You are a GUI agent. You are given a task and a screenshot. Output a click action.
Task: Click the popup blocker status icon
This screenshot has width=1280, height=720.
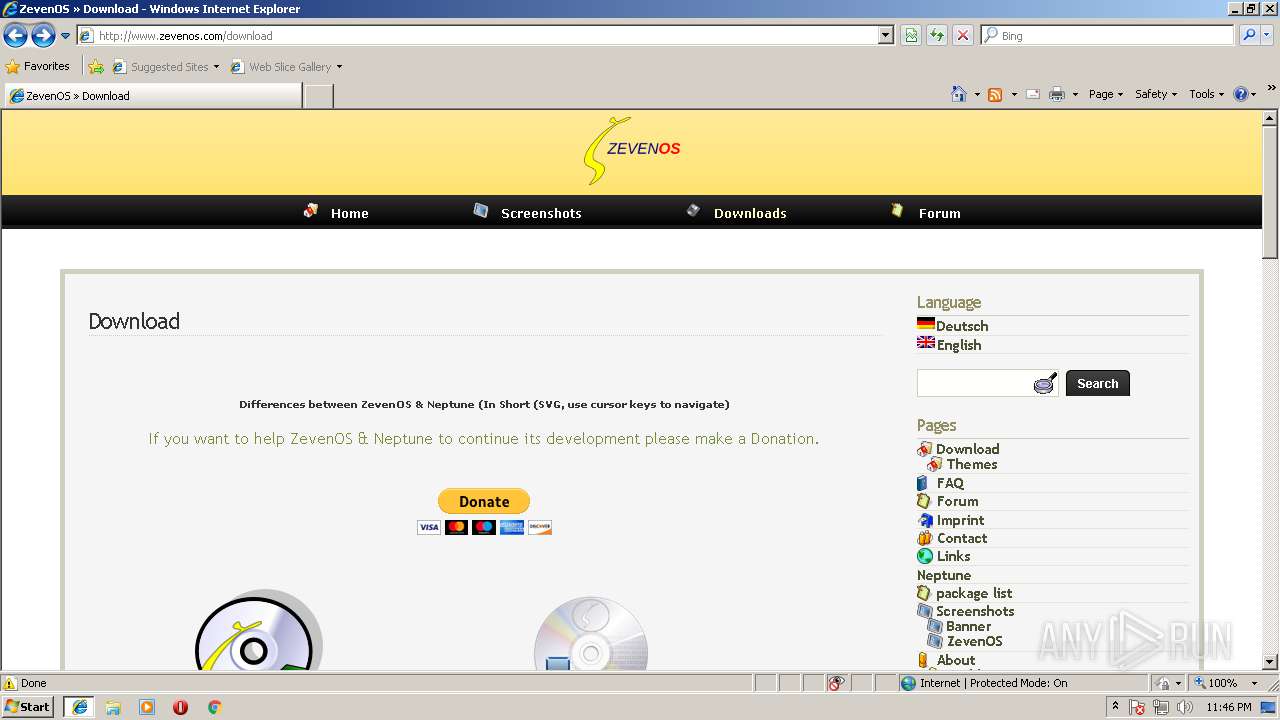pyautogui.click(x=836, y=683)
